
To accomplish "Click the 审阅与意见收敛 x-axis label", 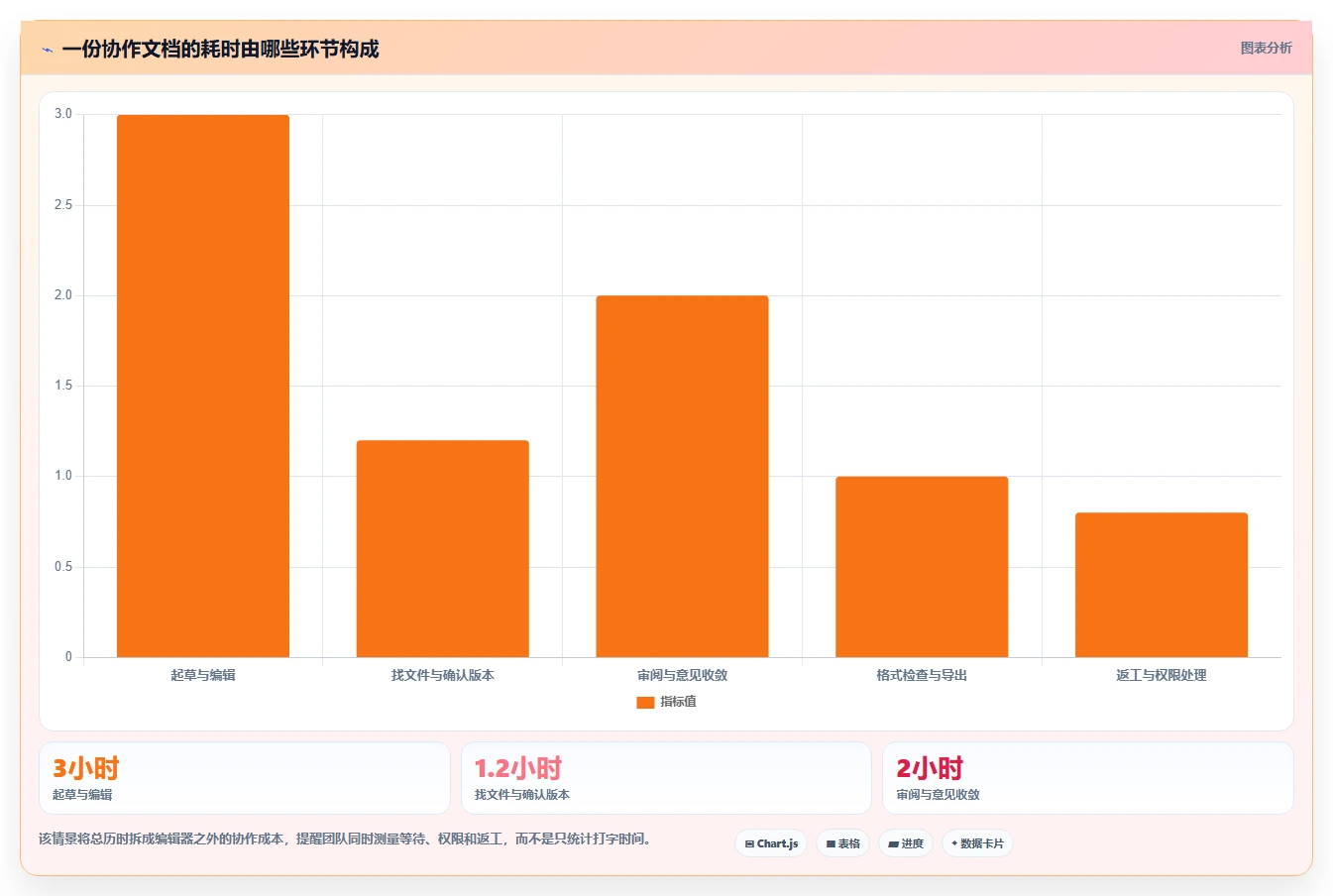I will [682, 675].
